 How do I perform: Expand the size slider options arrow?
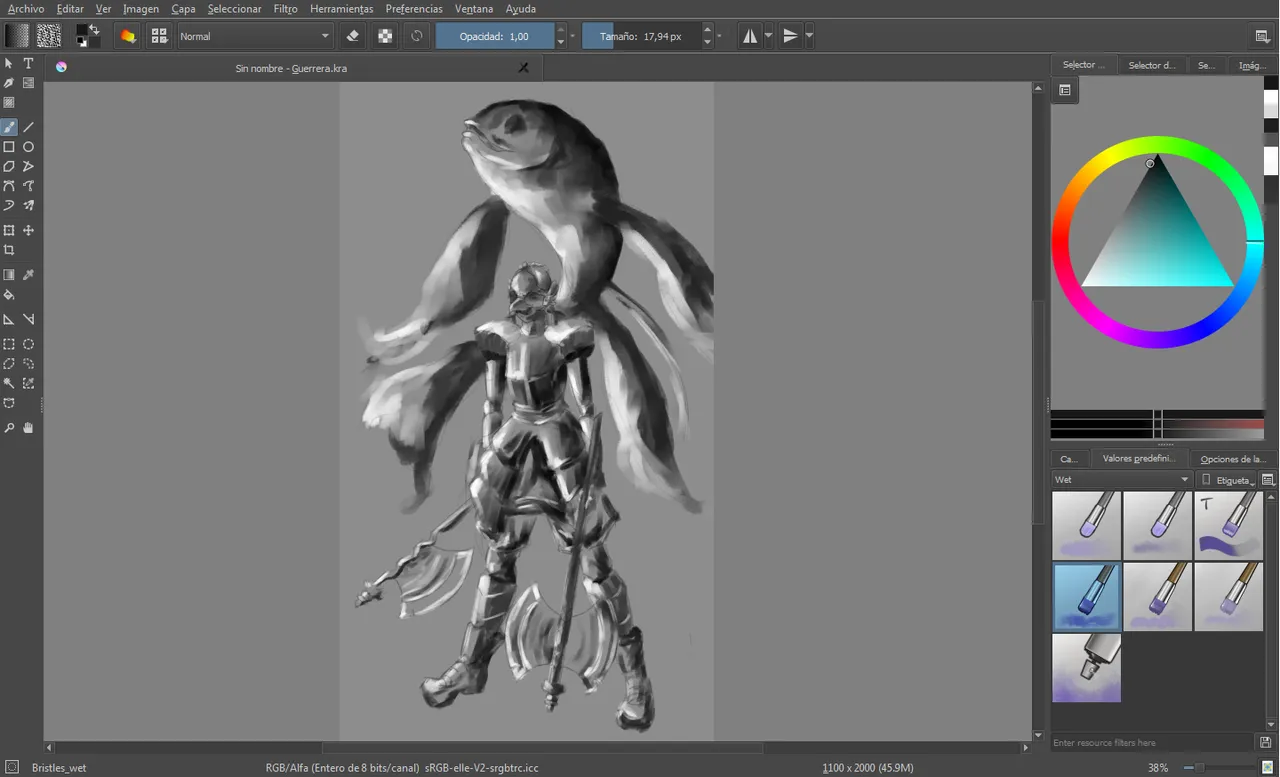[x=719, y=37]
